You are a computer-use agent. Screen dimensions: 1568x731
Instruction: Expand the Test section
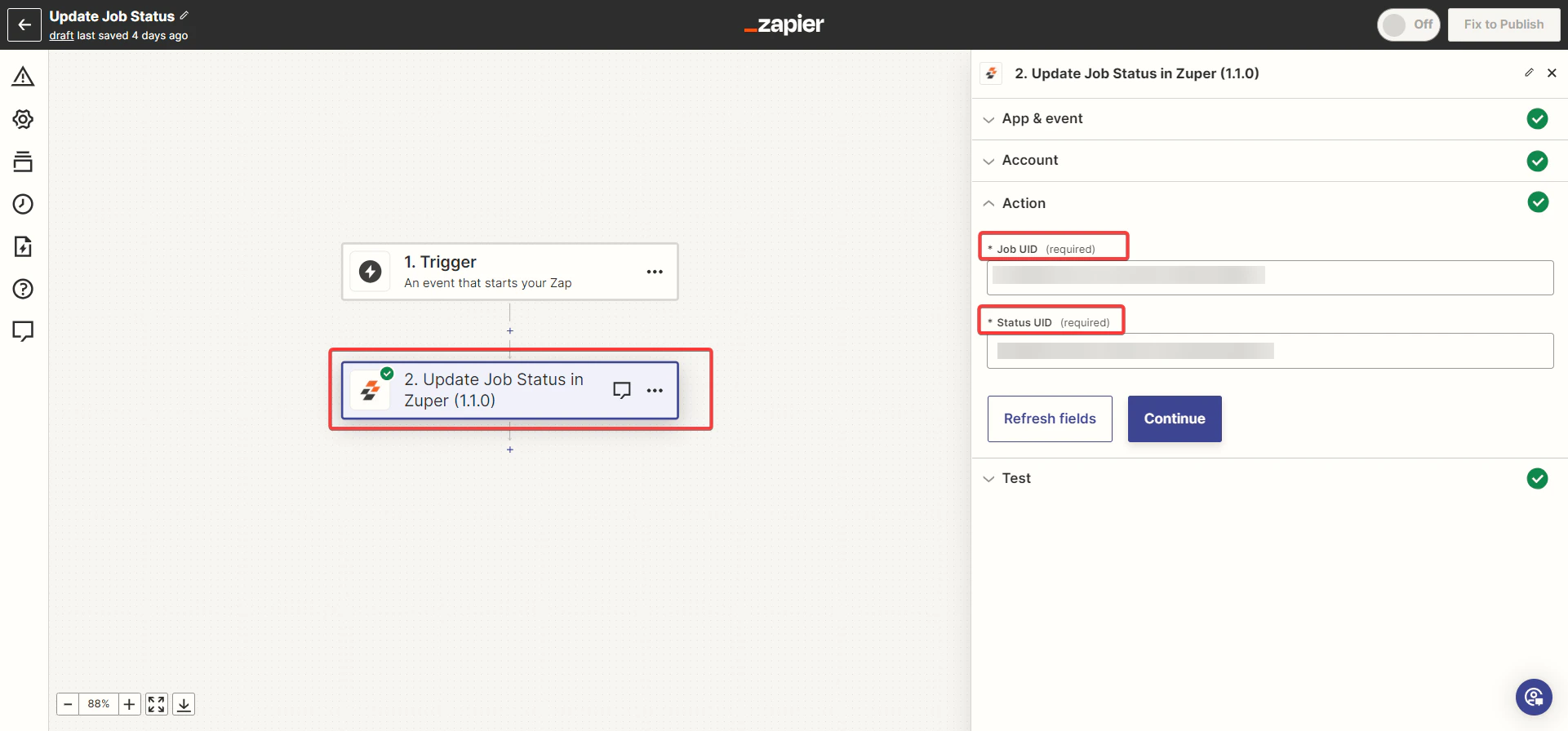click(1269, 479)
